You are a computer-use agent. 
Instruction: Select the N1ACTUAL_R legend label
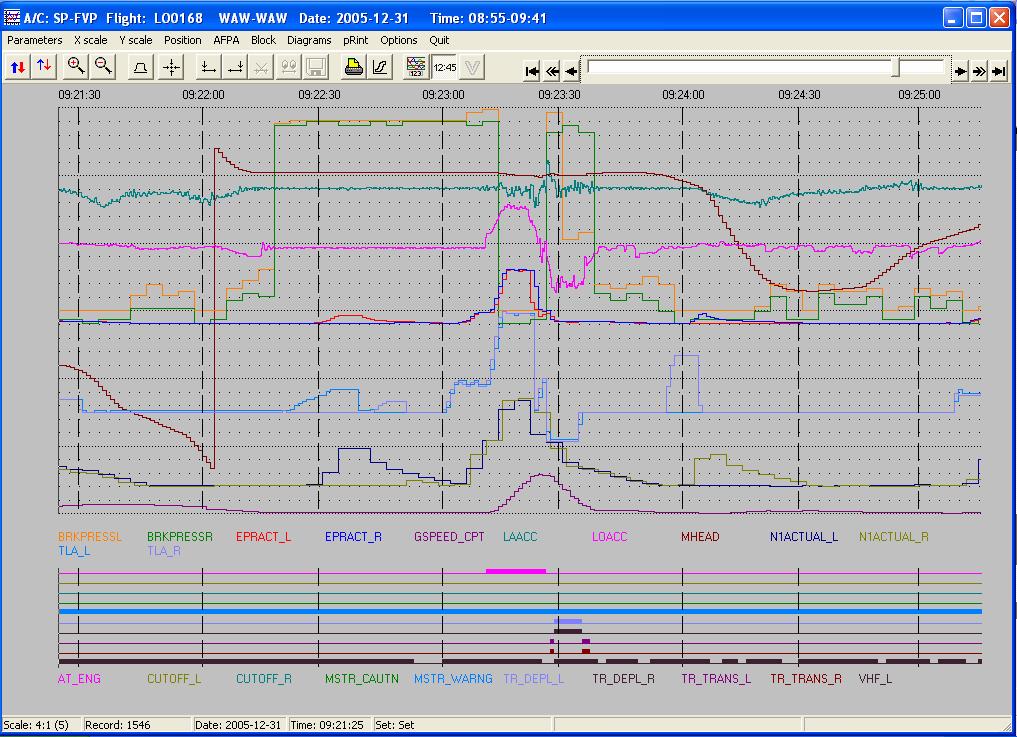(893, 537)
